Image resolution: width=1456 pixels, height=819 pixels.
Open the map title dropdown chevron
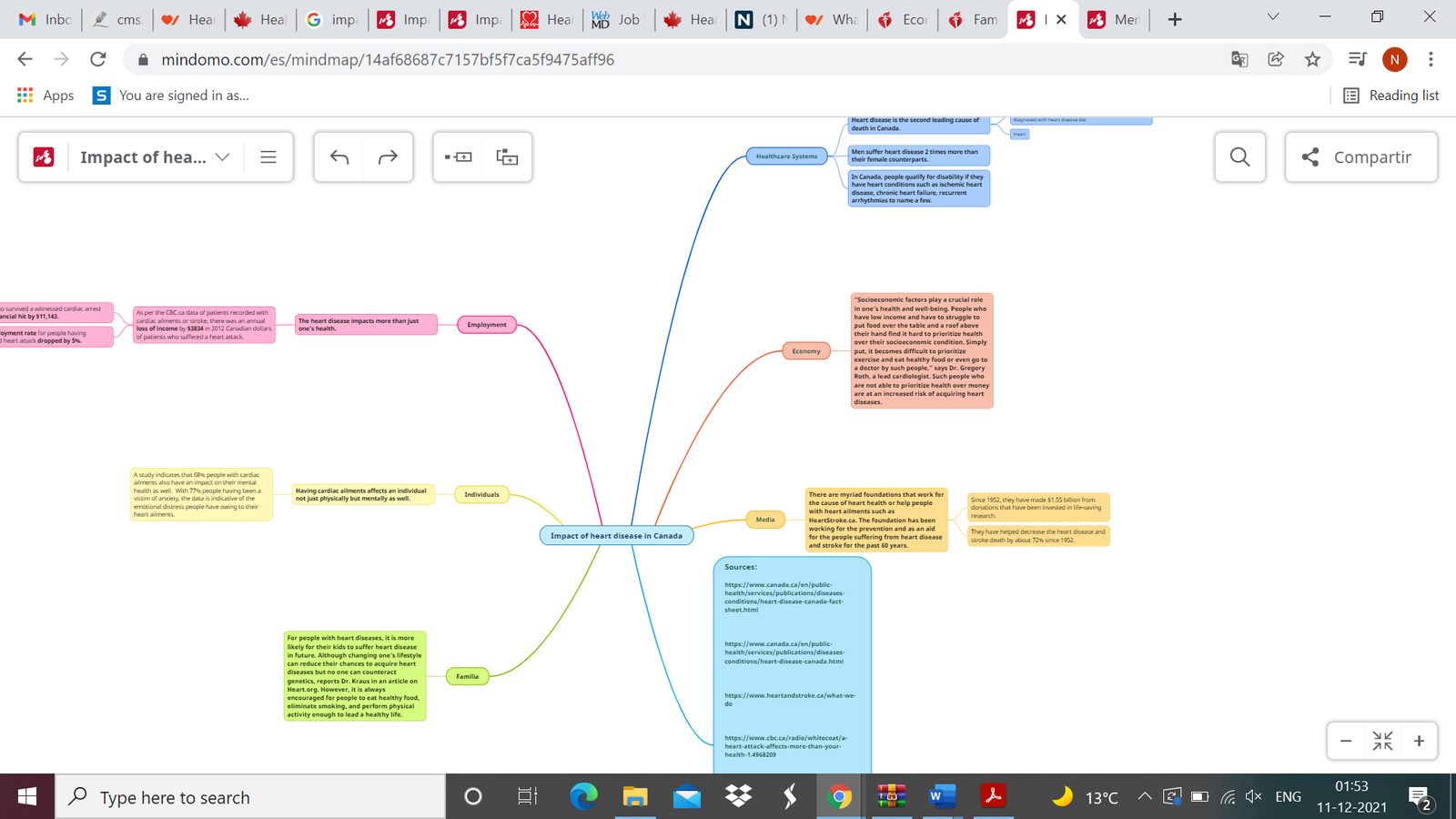click(x=223, y=157)
